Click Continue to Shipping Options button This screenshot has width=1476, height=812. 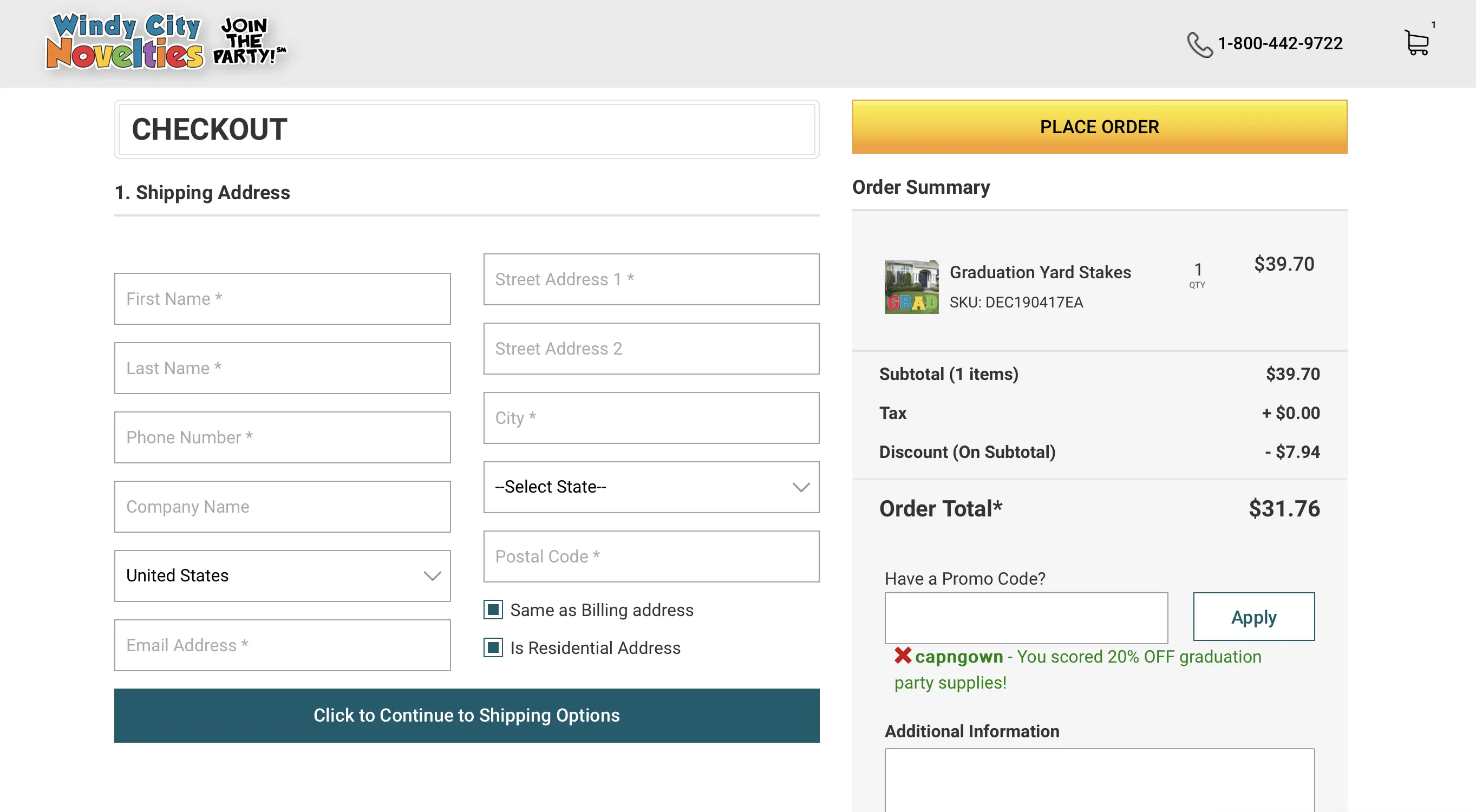pos(466,715)
